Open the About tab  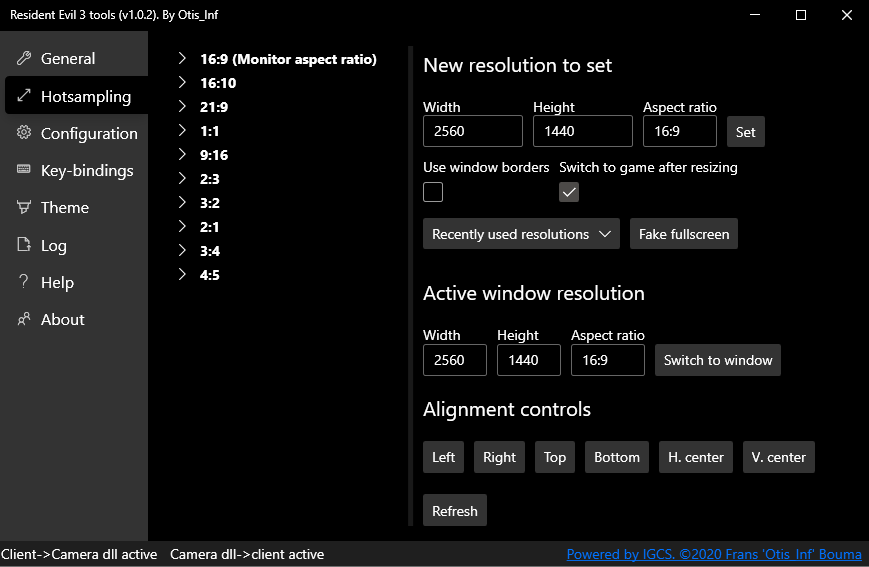pyautogui.click(x=76, y=319)
